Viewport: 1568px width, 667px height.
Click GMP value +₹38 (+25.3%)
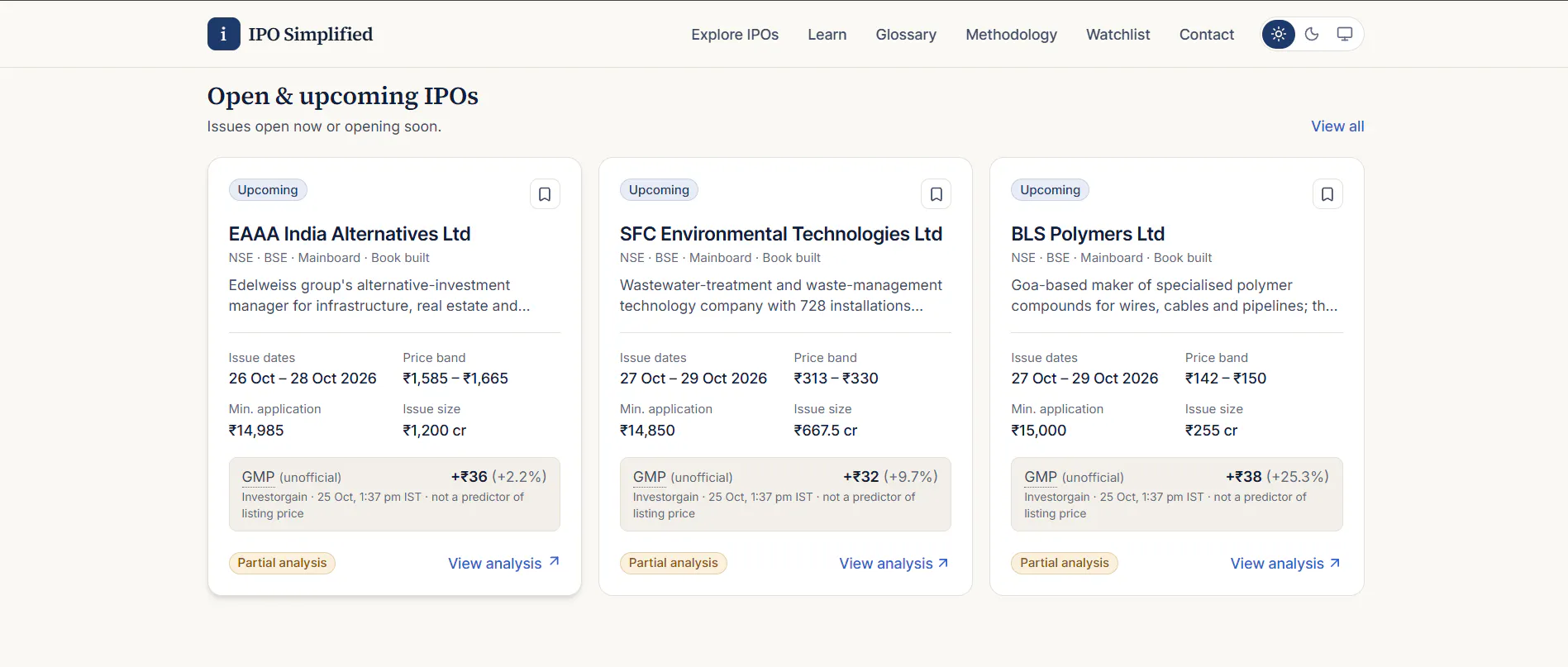coord(1277,477)
